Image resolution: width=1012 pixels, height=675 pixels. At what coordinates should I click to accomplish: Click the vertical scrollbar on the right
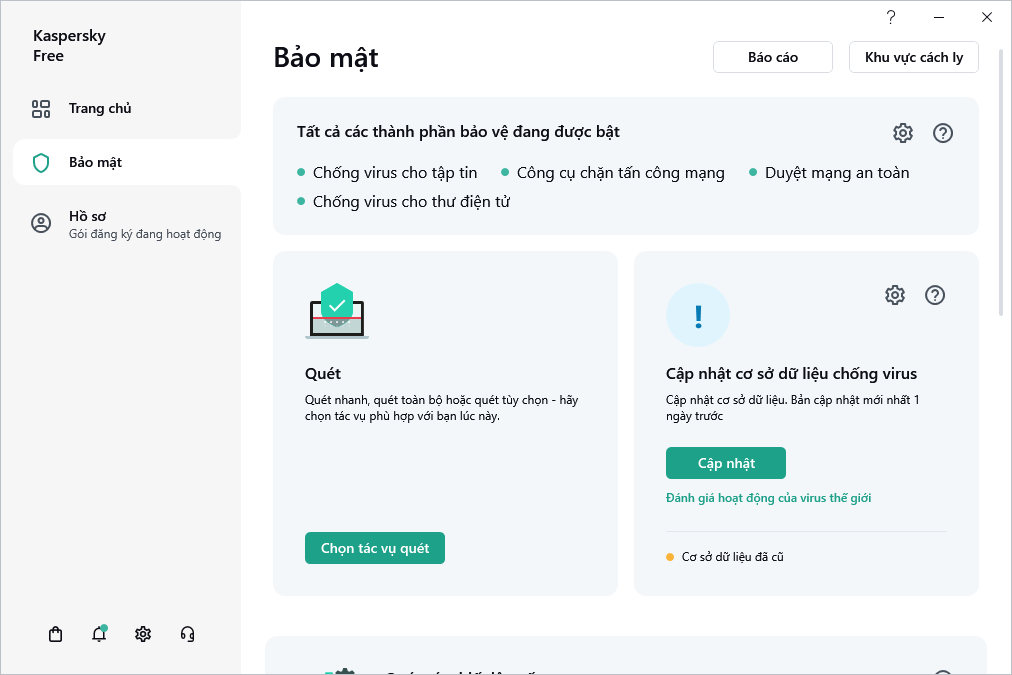click(x=1003, y=200)
